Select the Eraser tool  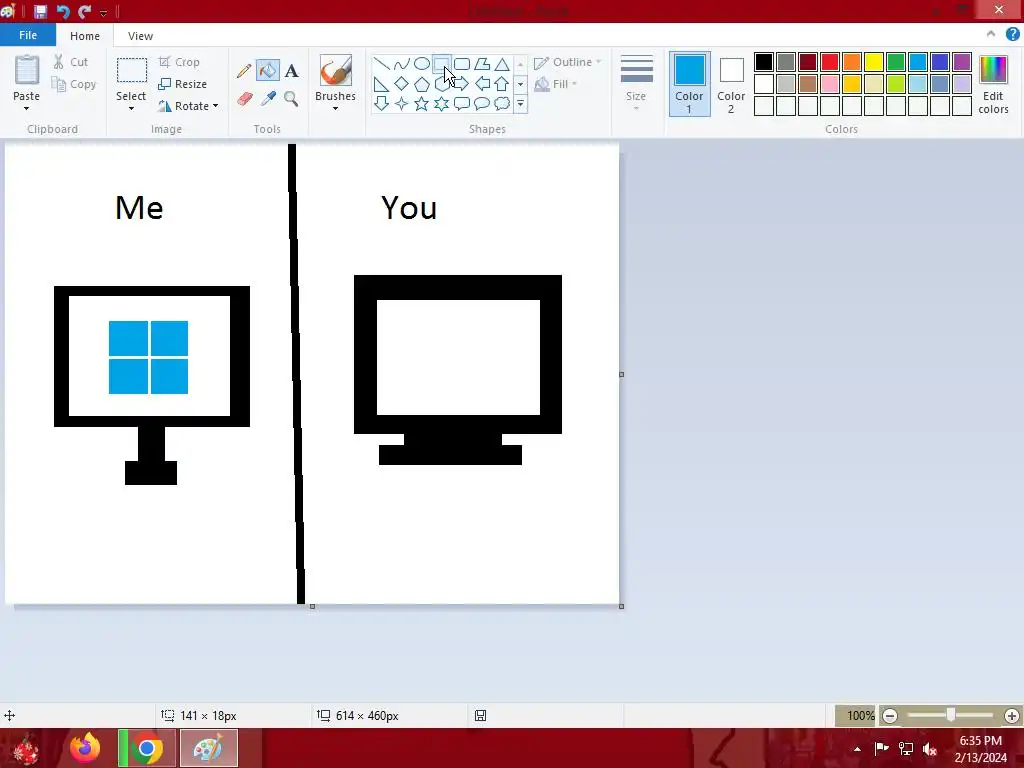coord(244,99)
